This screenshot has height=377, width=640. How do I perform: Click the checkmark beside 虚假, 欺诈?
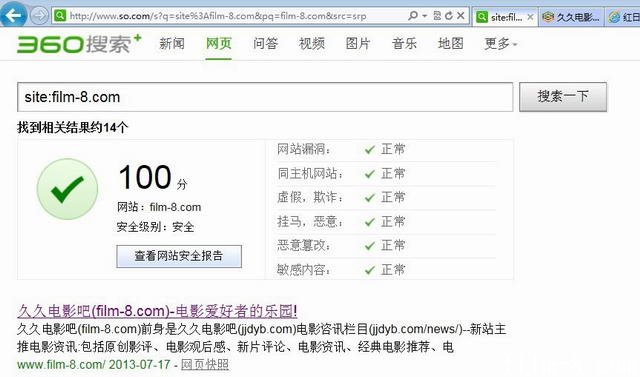pos(370,198)
